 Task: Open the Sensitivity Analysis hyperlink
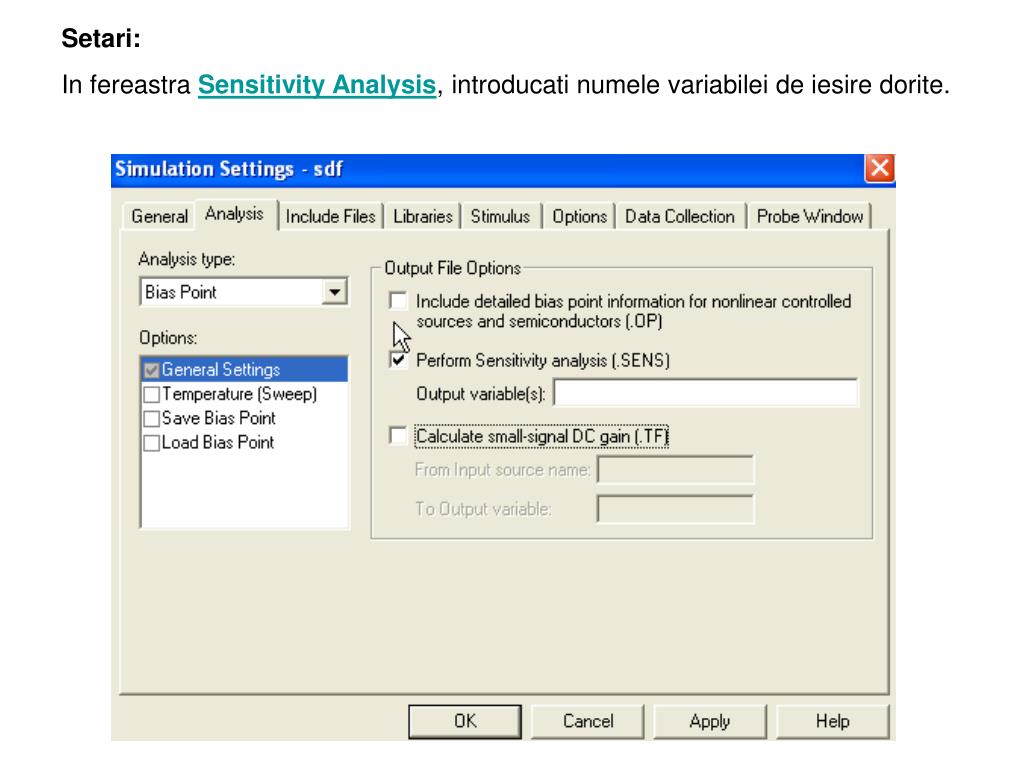(317, 85)
